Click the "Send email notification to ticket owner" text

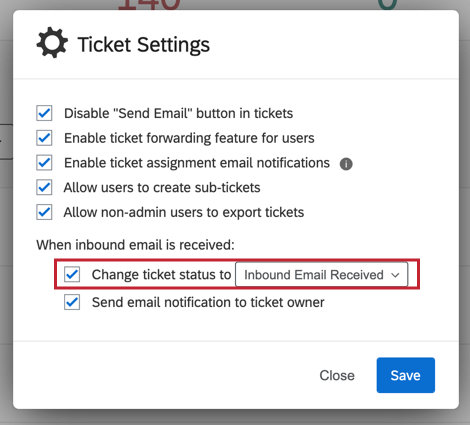208,302
